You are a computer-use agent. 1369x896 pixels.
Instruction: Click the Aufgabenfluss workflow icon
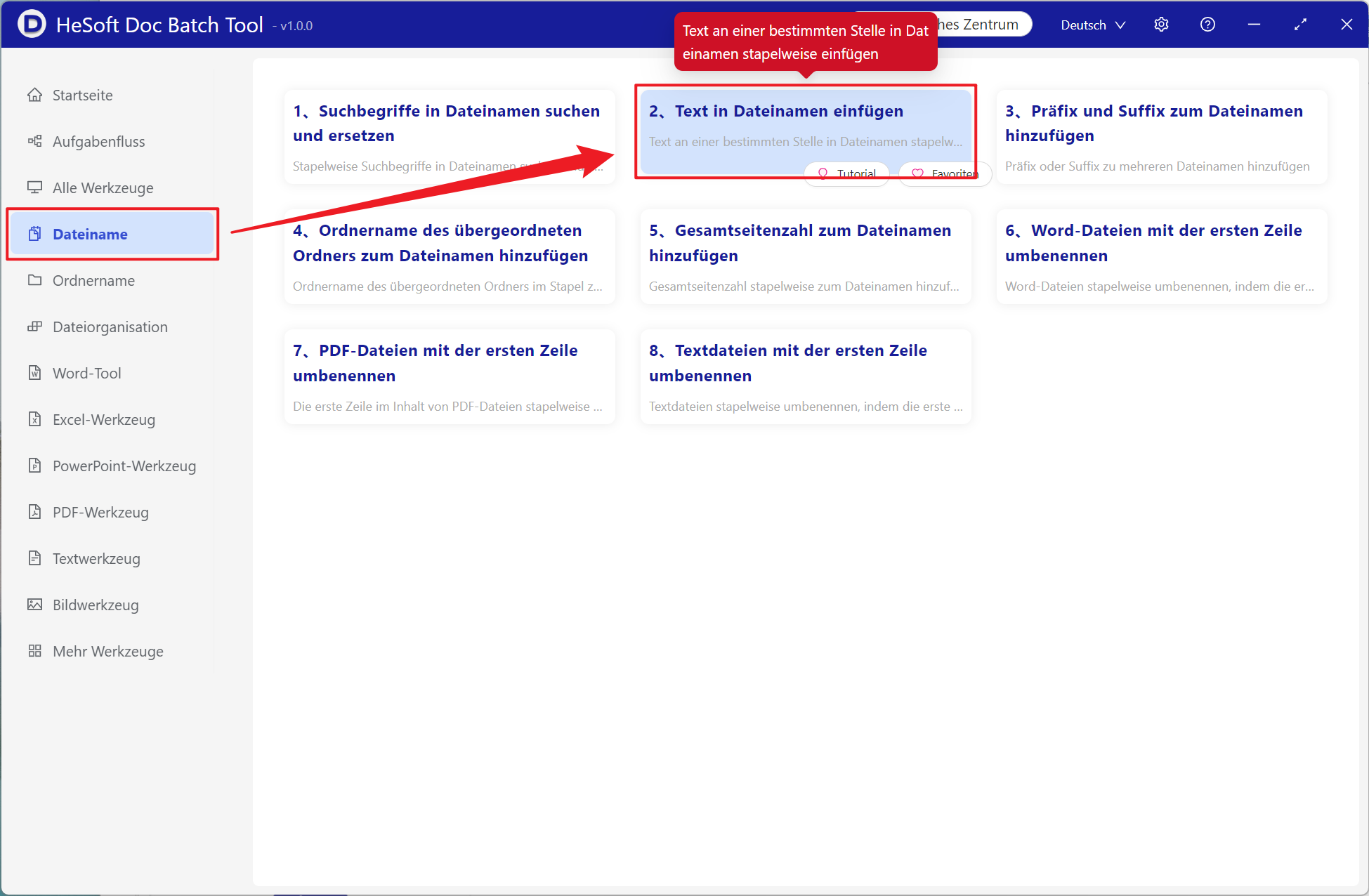pos(34,141)
